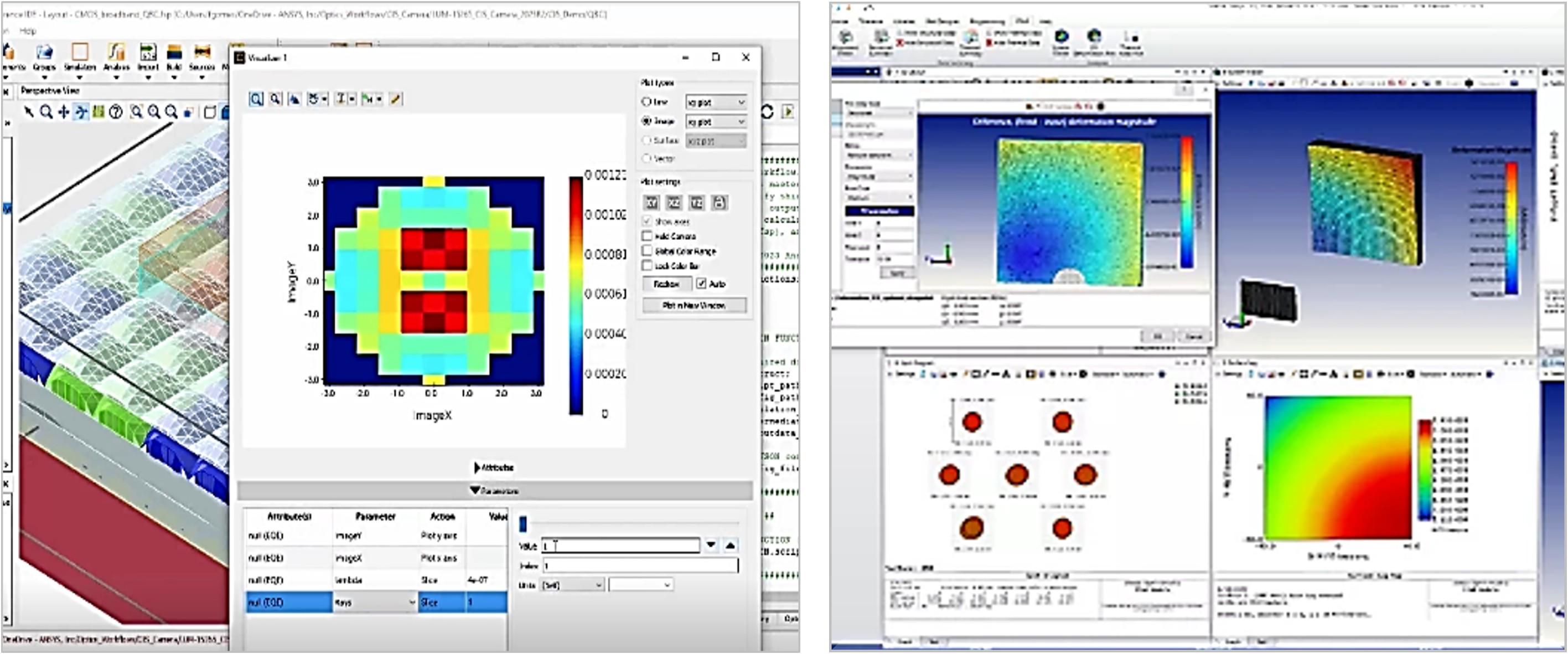Select the XZ plane view button
Viewport: 1568px width, 654px height.
tap(674, 203)
